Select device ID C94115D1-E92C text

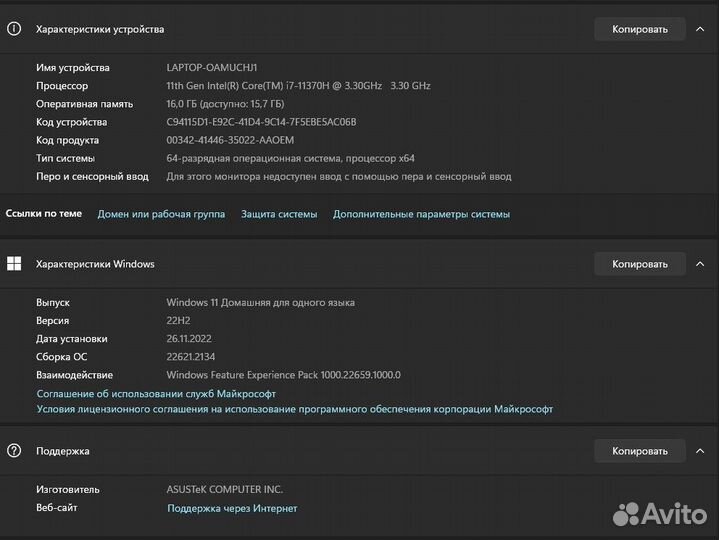coord(261,122)
